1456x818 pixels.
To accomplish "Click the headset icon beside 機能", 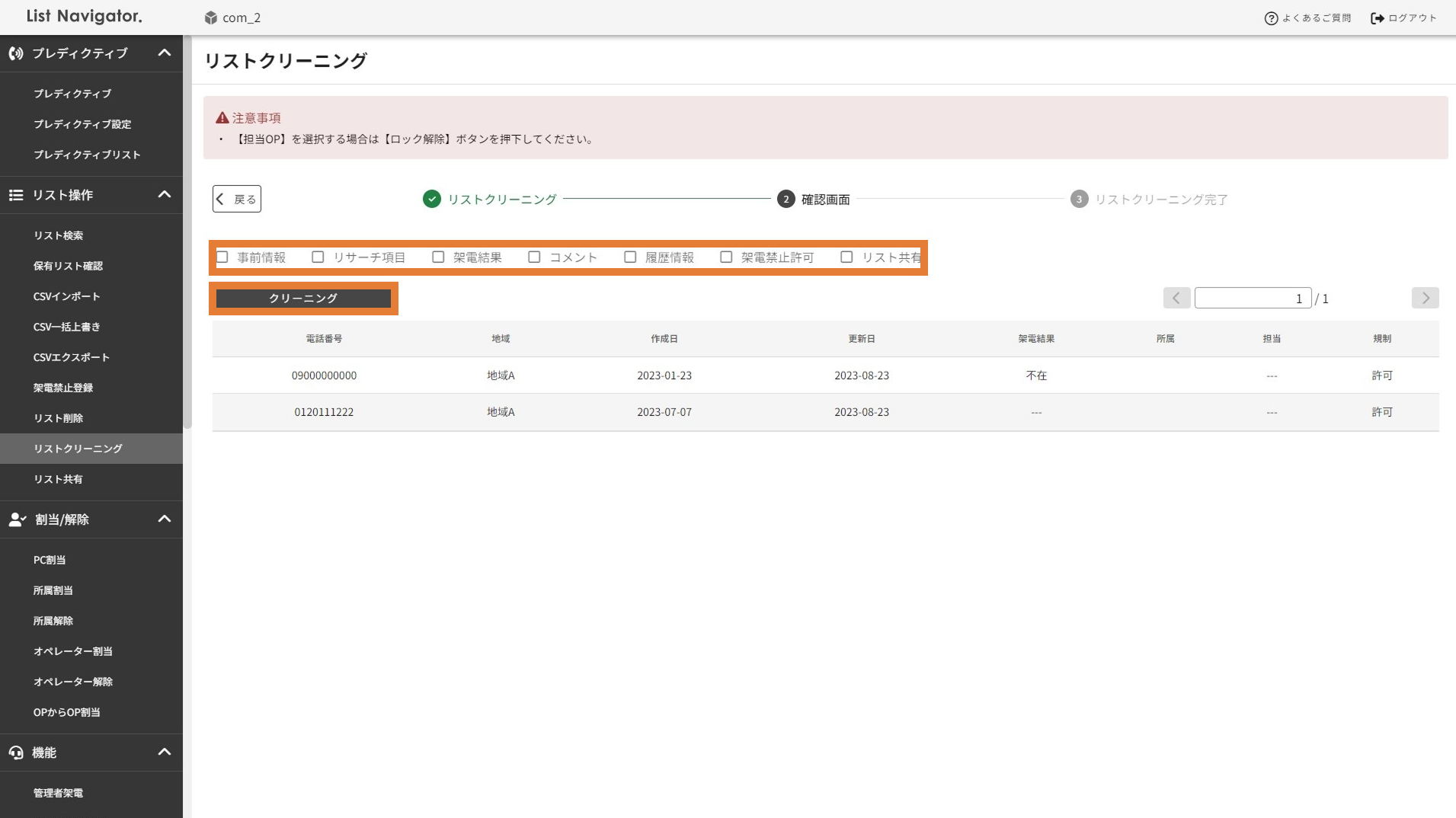I will point(15,752).
